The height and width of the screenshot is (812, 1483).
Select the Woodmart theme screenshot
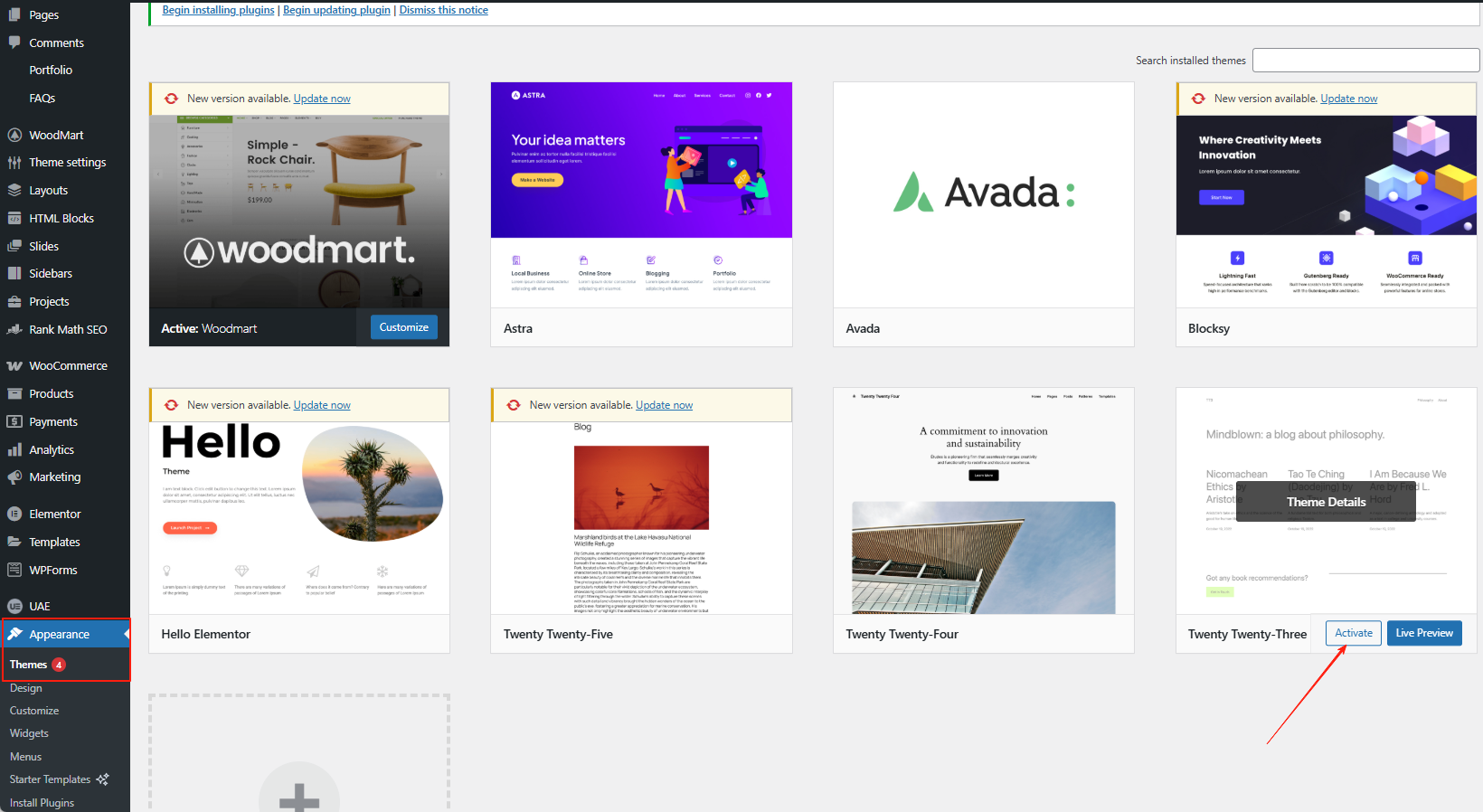coord(299,212)
